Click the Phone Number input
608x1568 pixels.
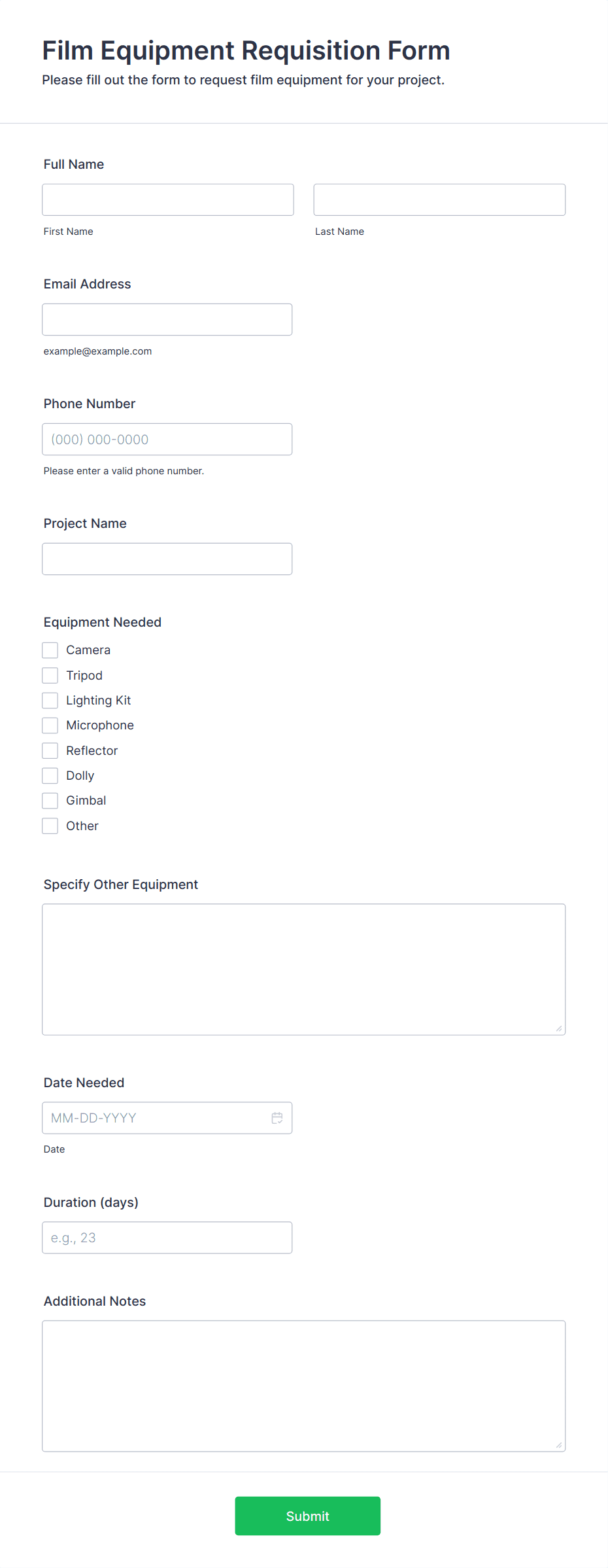167,439
